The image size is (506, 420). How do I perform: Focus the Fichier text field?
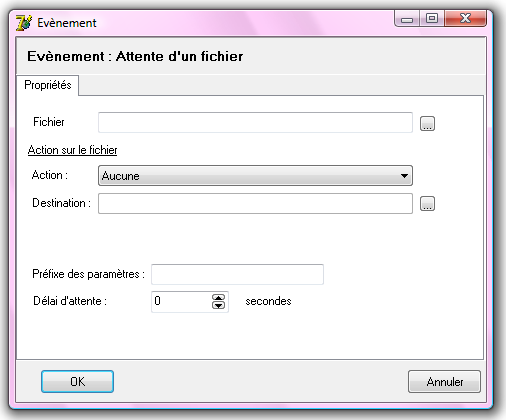pos(255,122)
